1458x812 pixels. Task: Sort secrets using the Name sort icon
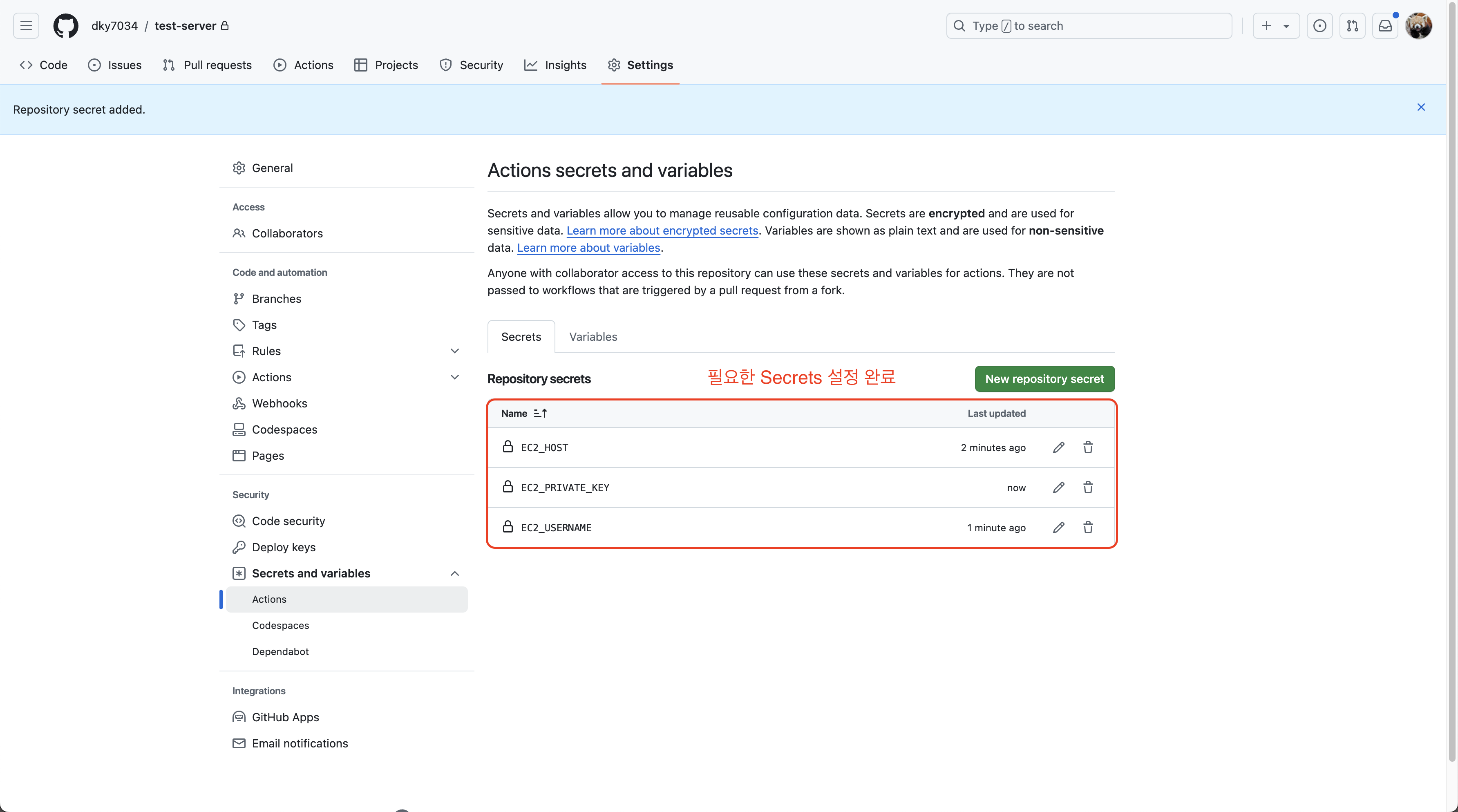pos(539,413)
